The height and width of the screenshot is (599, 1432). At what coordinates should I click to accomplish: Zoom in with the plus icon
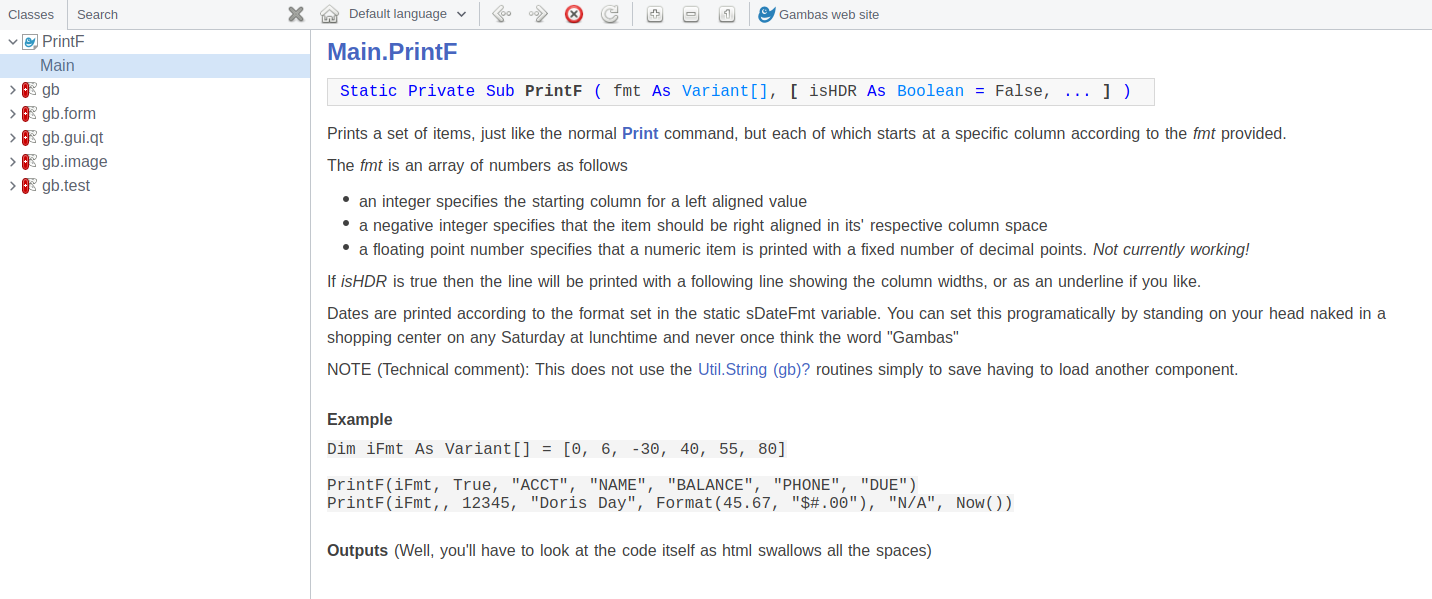(654, 14)
